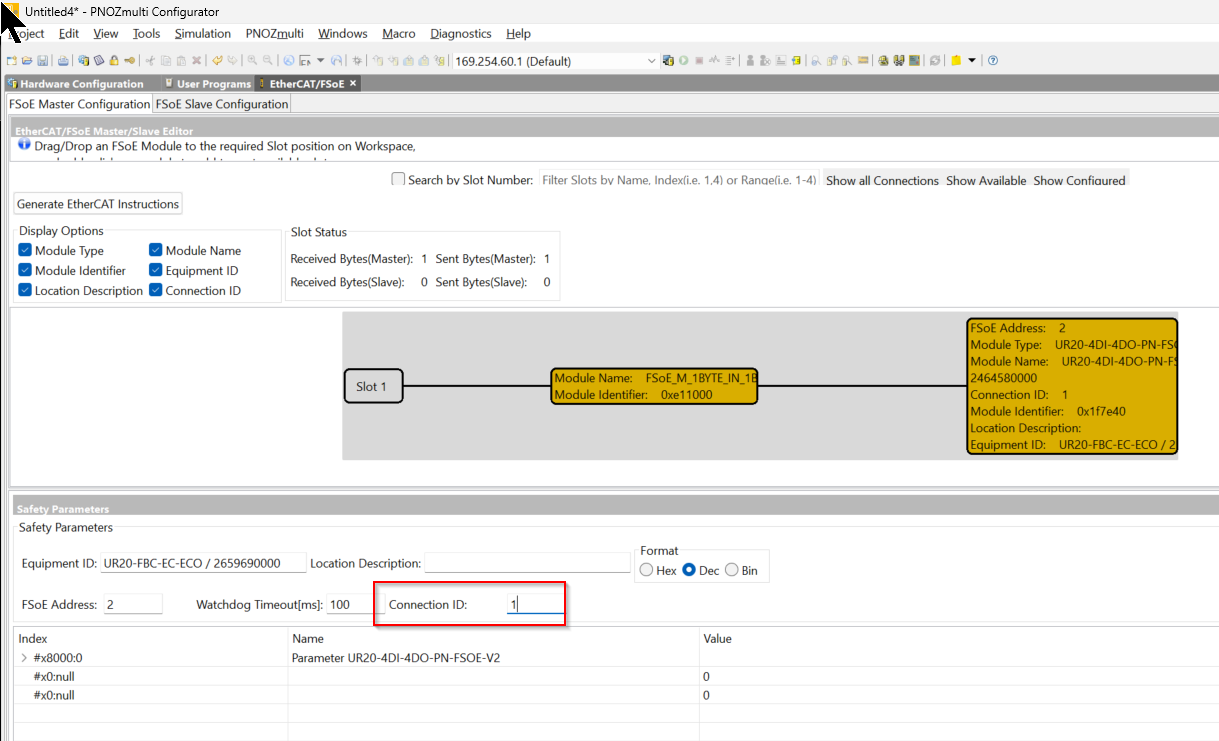Select the Dec format radio button
This screenshot has width=1219, height=741.
point(689,570)
